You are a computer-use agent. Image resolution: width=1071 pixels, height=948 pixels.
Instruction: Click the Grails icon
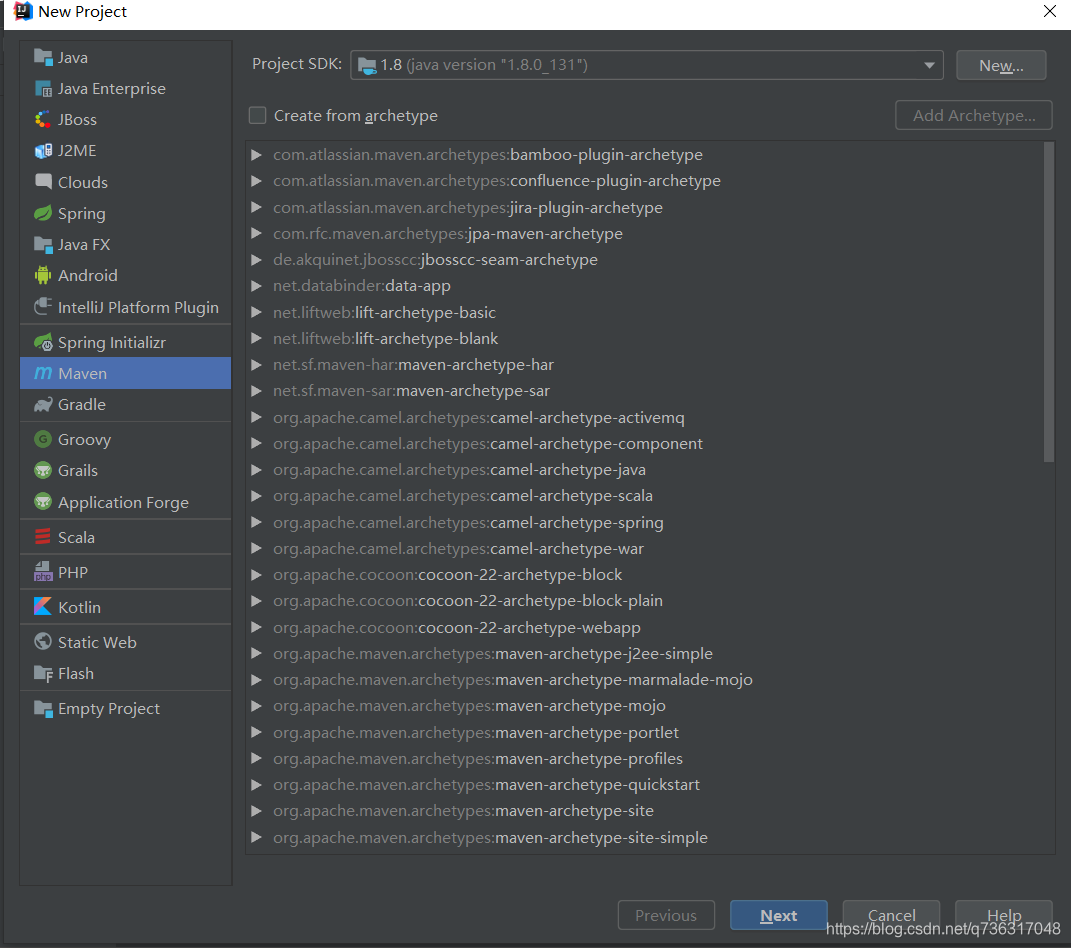pyautogui.click(x=43, y=471)
